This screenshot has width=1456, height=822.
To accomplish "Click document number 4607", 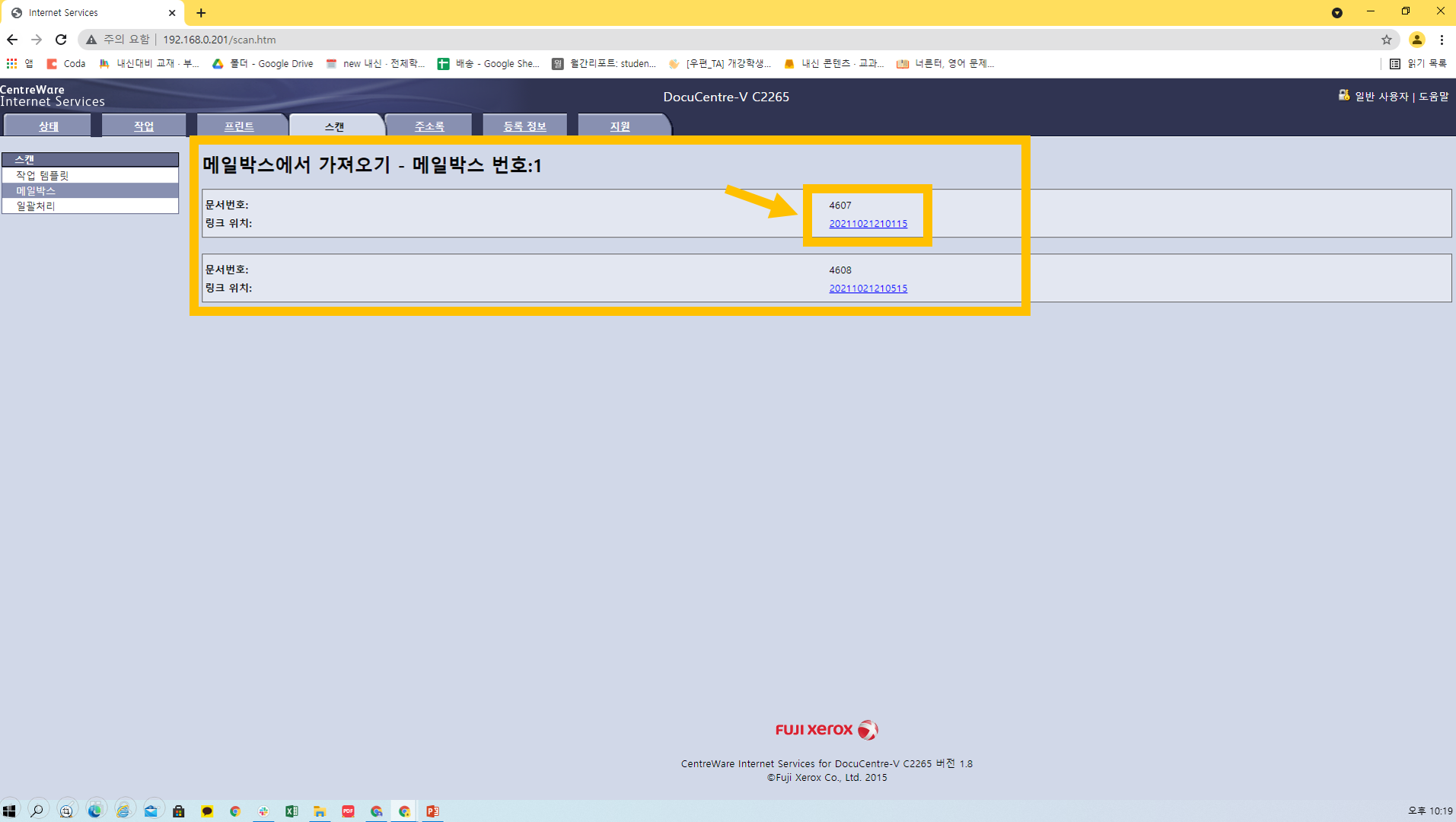I will [840, 205].
